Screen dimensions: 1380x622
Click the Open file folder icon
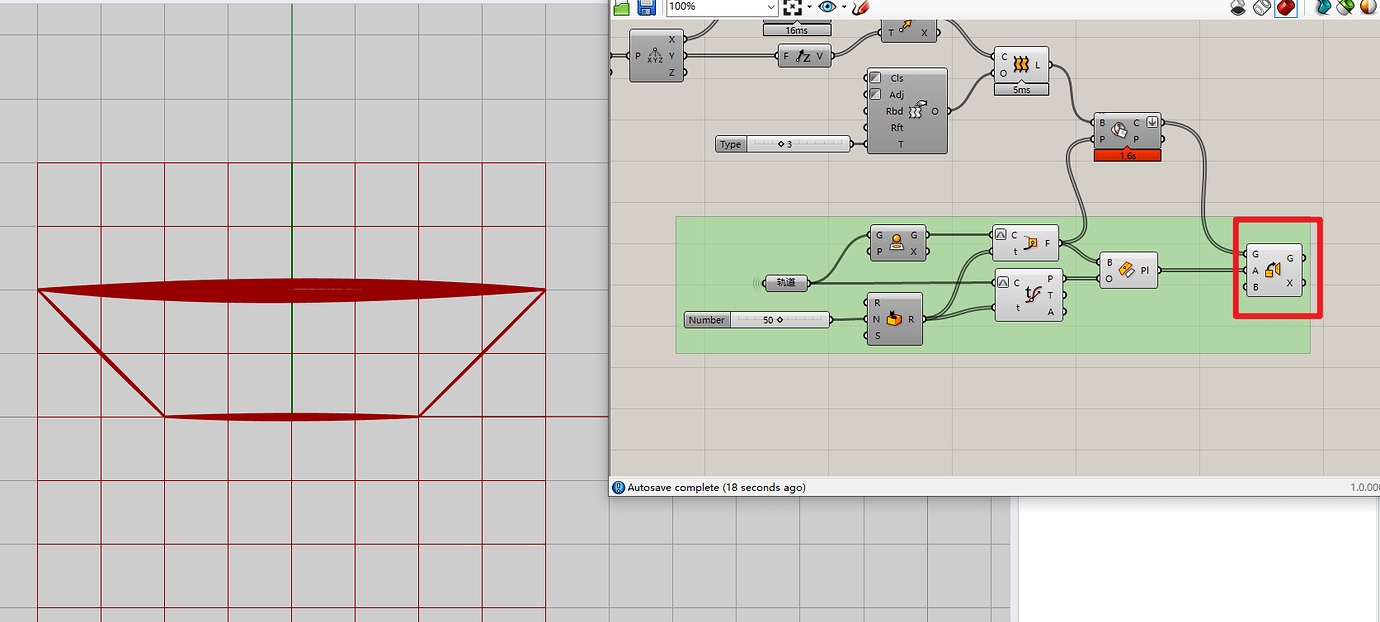tap(622, 7)
